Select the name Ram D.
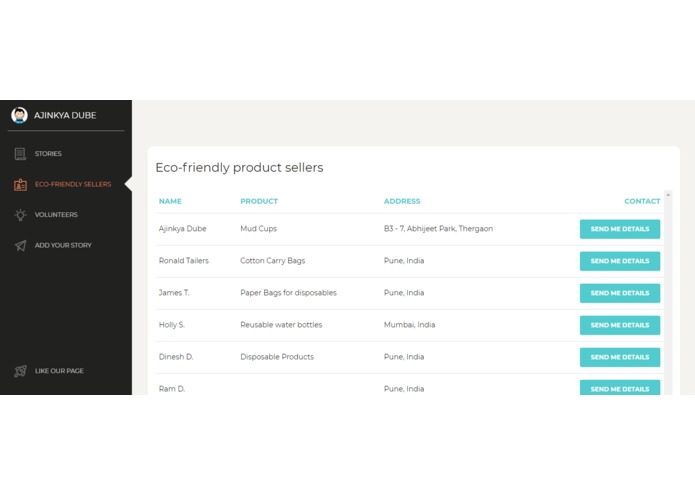The height and width of the screenshot is (494, 695). click(172, 389)
